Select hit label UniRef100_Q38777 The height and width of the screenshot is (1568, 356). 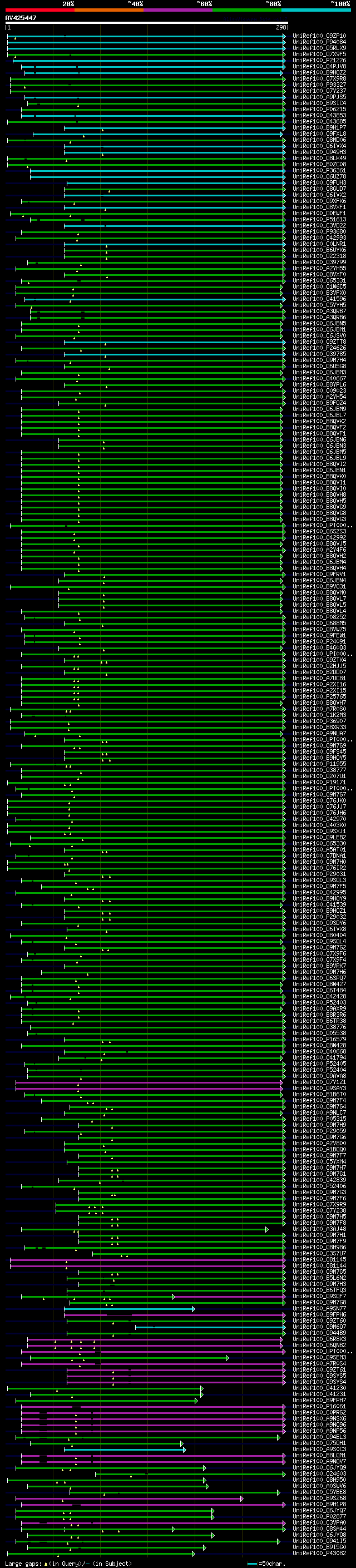[319, 770]
